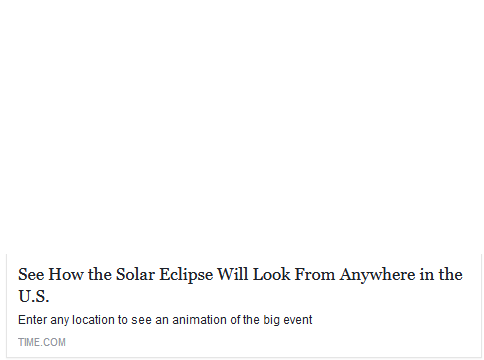Click the 'U.S.' text on the headline's second line
484x360 pixels.
[x=34, y=296]
